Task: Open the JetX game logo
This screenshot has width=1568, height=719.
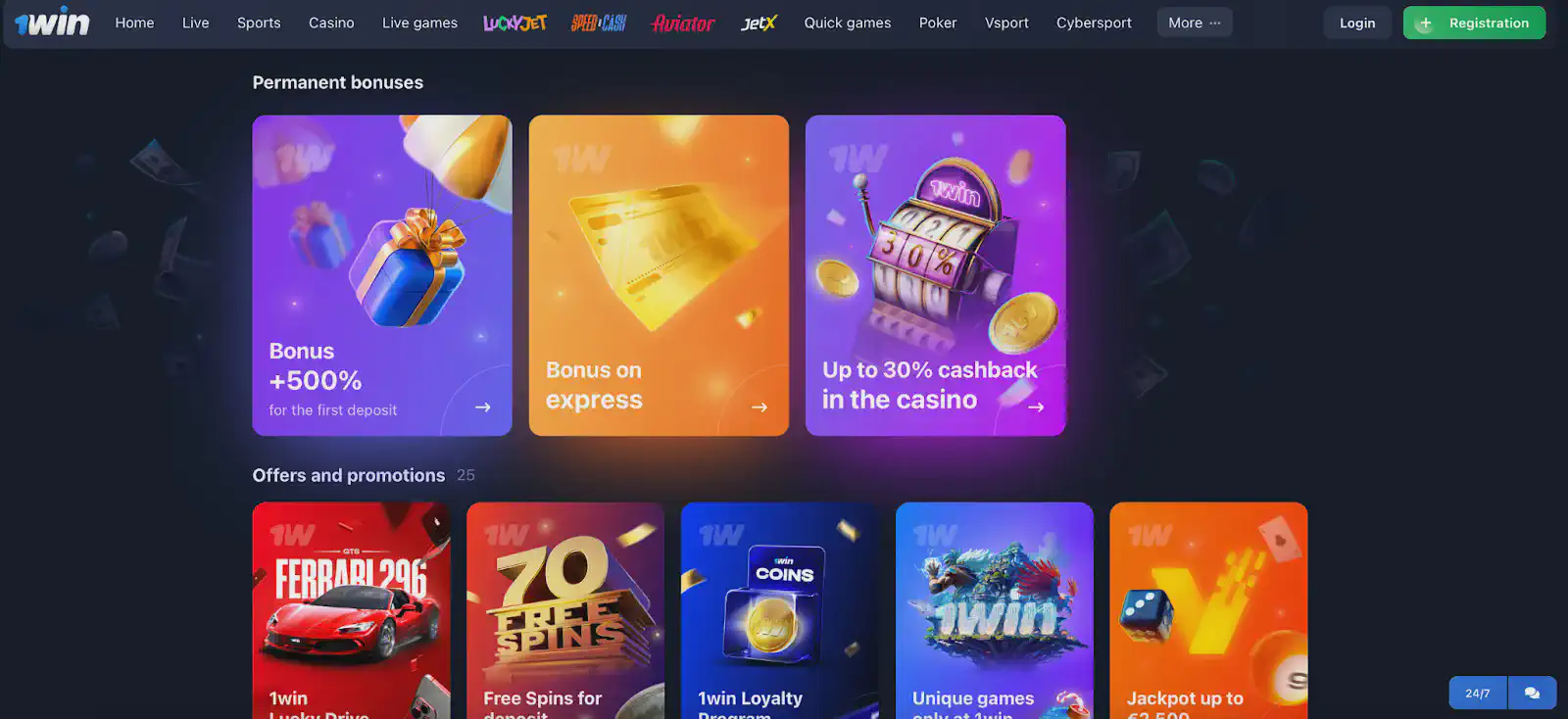Action: click(759, 23)
